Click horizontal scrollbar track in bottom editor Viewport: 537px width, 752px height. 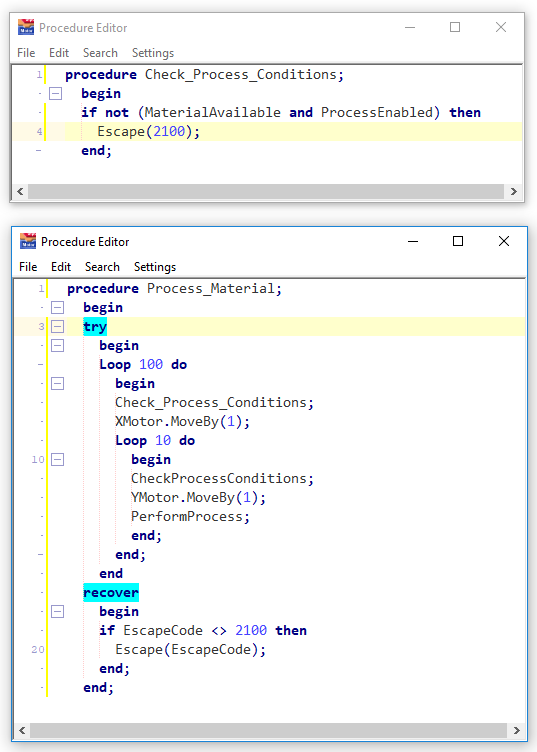tap(268, 730)
